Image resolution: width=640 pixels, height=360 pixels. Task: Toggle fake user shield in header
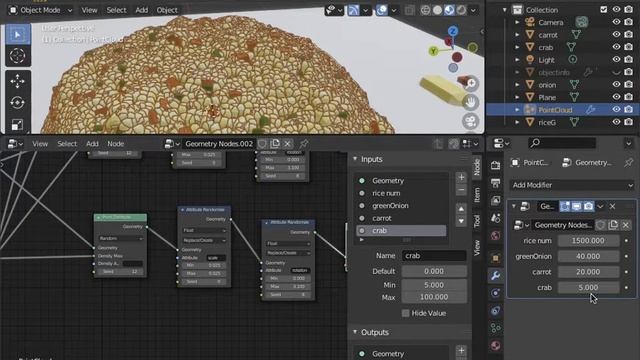tap(262, 144)
